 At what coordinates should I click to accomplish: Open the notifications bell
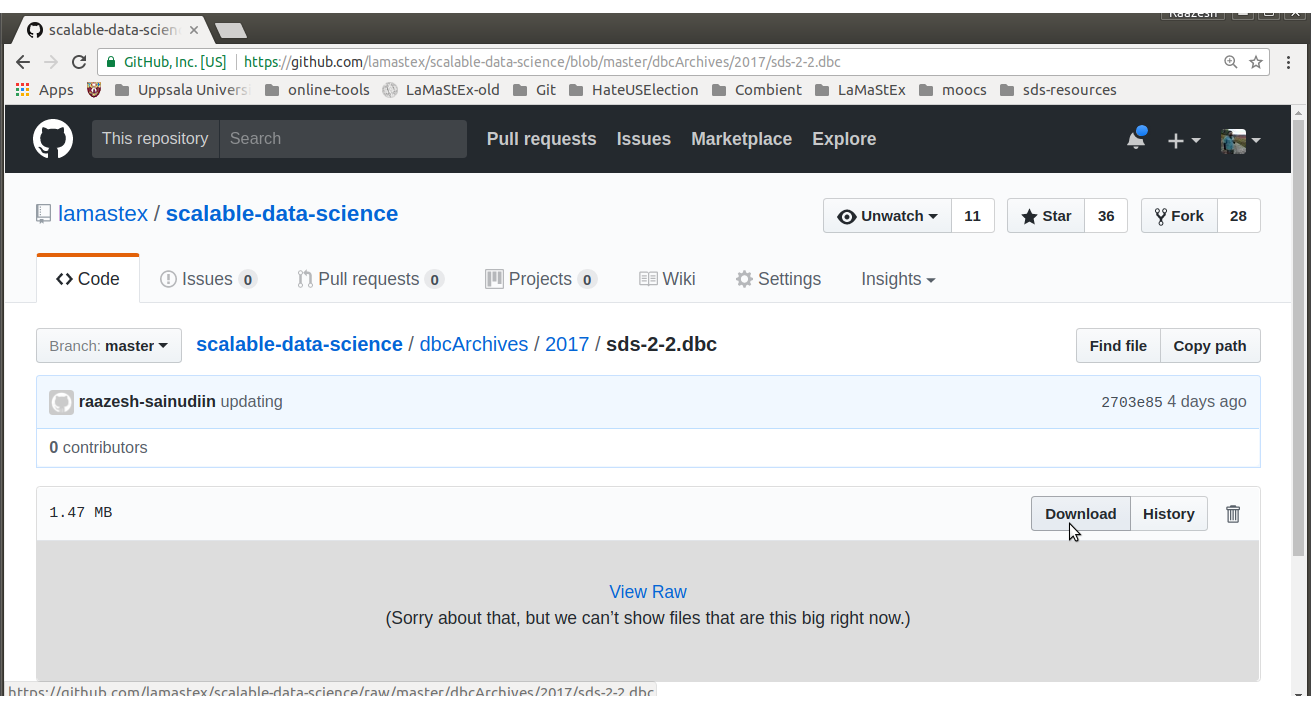1136,139
